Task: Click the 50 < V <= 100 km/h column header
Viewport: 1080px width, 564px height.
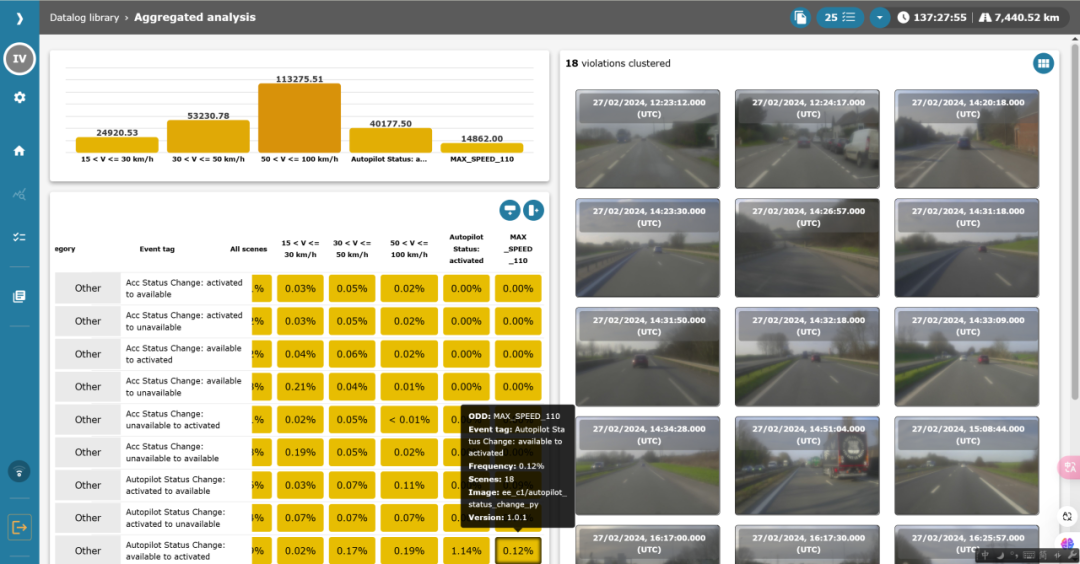Action: [409, 249]
